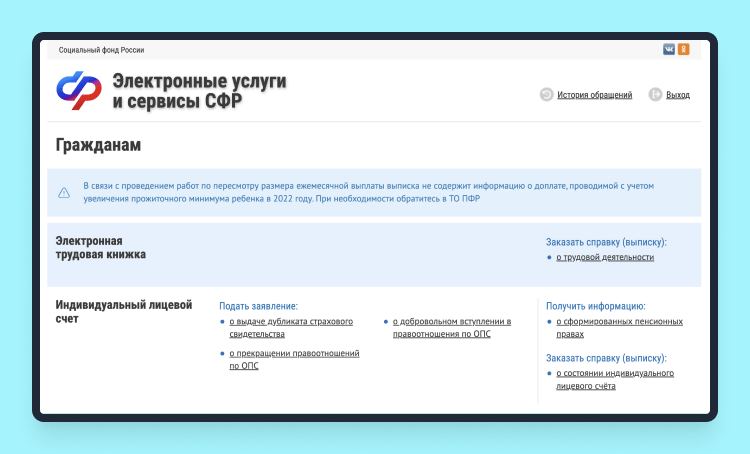Screen dimensions: 750x454
Task: Click the Выход exit icon
Action: point(655,95)
